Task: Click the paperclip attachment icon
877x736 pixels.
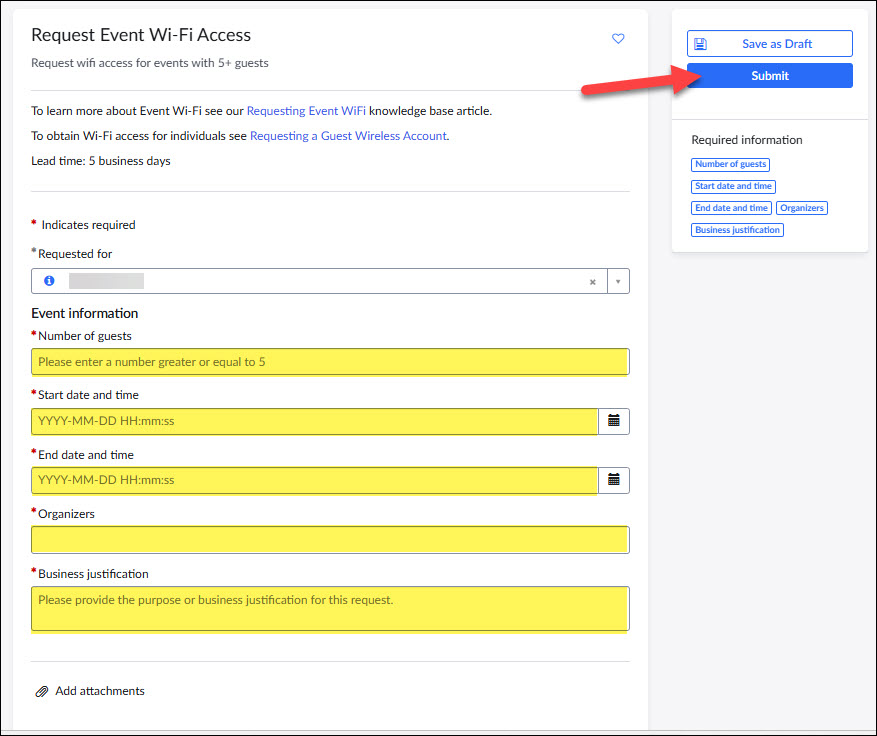Action: tap(42, 692)
